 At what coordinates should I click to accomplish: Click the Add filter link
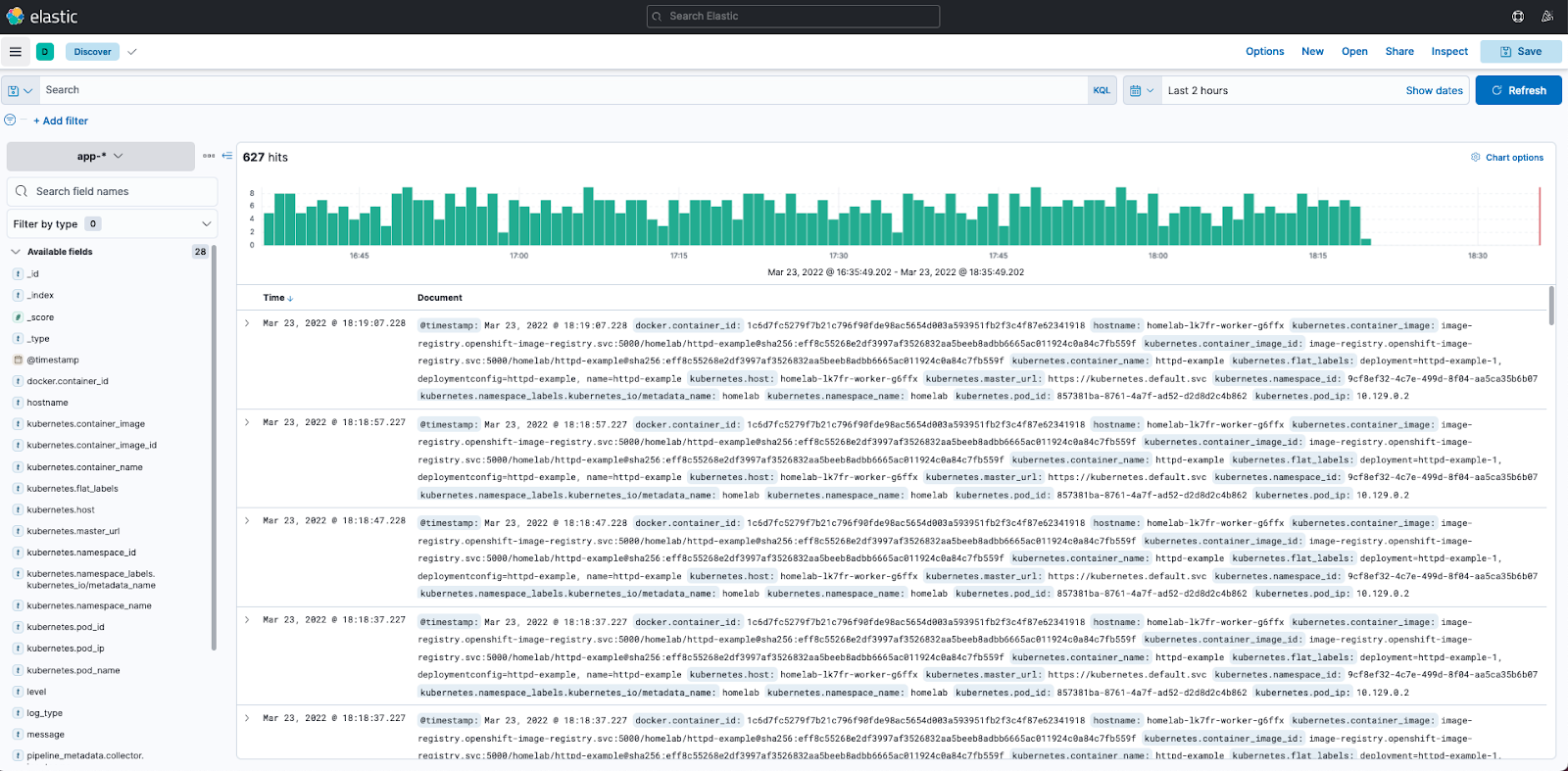tap(61, 121)
